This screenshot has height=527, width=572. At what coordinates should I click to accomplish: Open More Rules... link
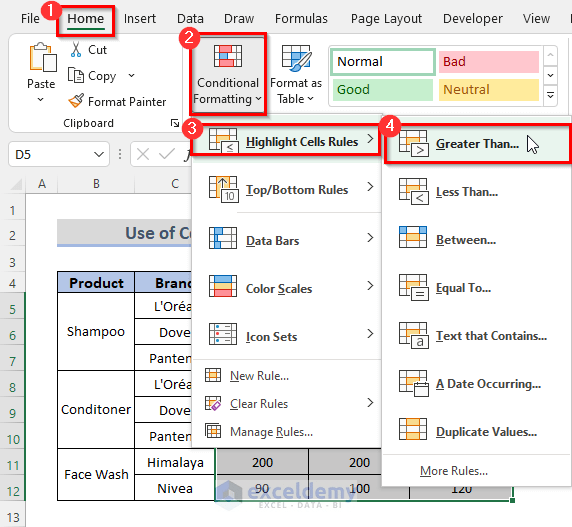tap(454, 471)
